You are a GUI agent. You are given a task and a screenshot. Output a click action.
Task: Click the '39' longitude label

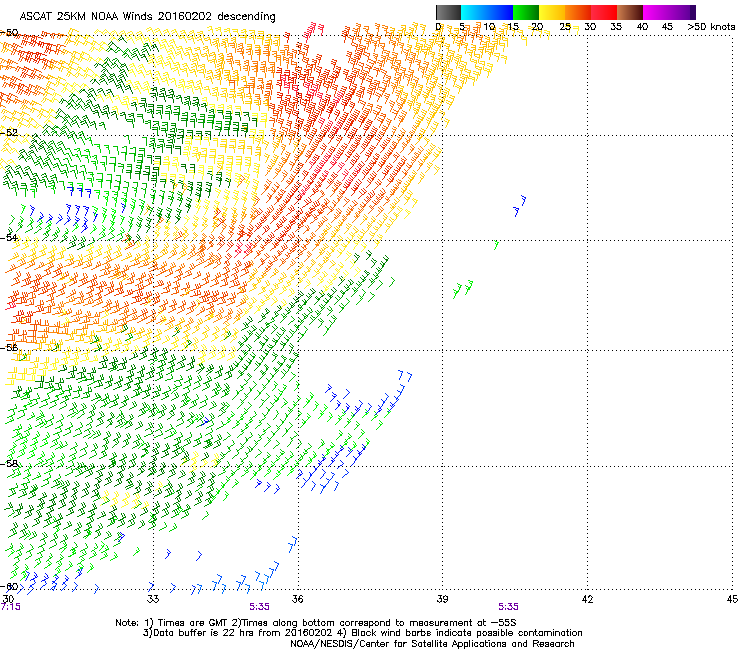click(x=442, y=599)
